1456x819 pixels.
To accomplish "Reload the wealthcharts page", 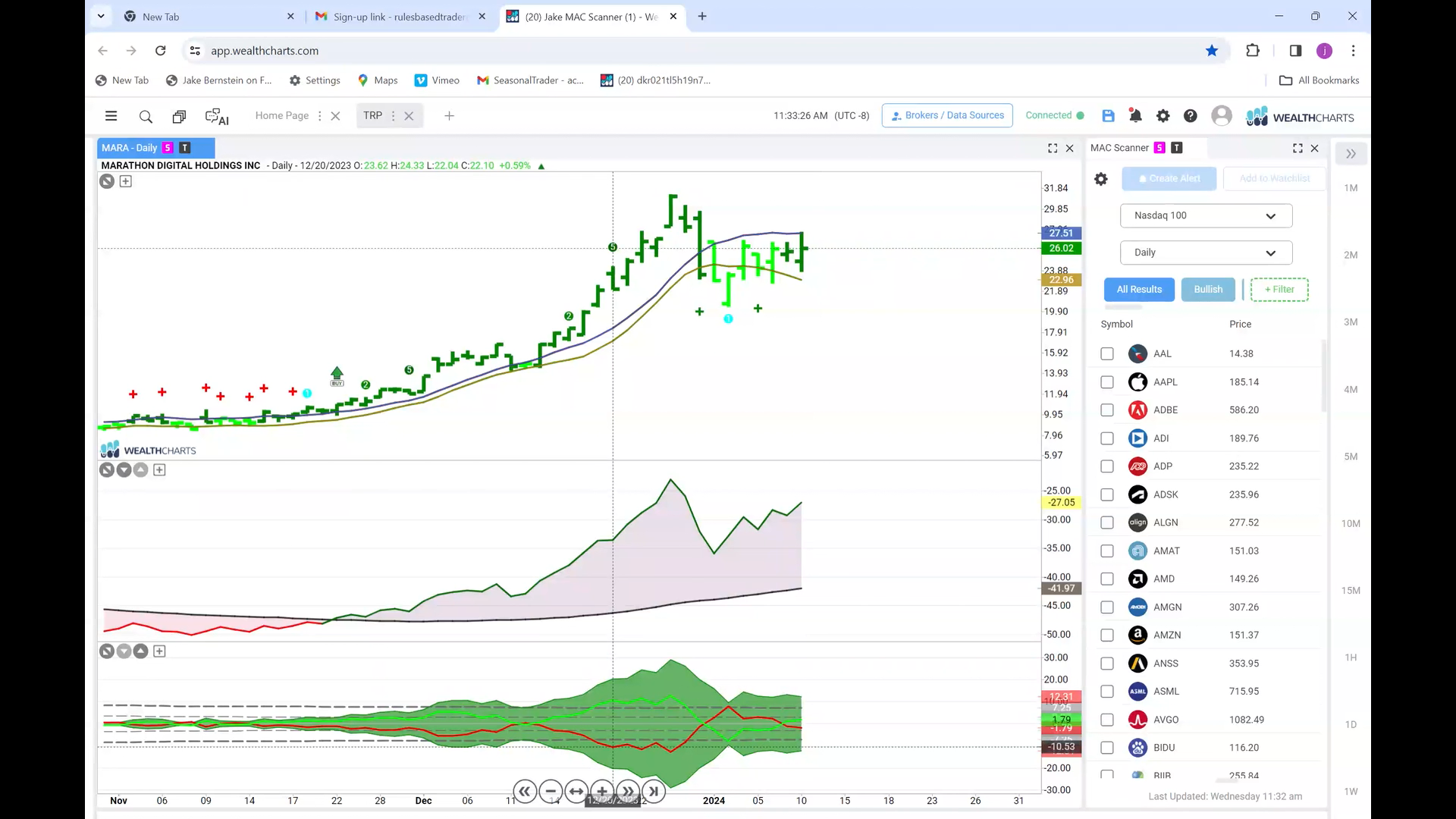I will coord(160,51).
